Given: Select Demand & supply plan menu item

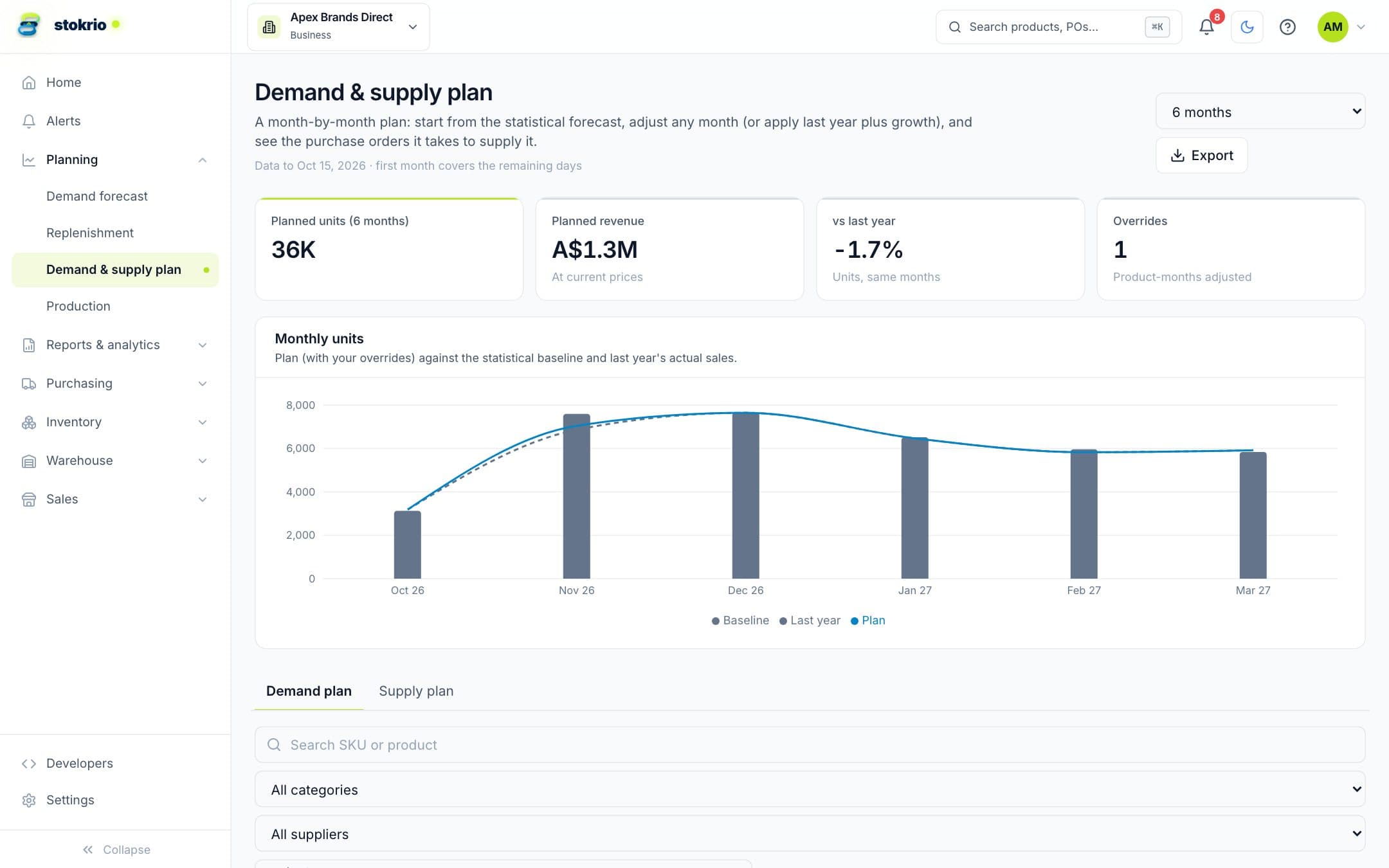Looking at the screenshot, I should coord(115,269).
